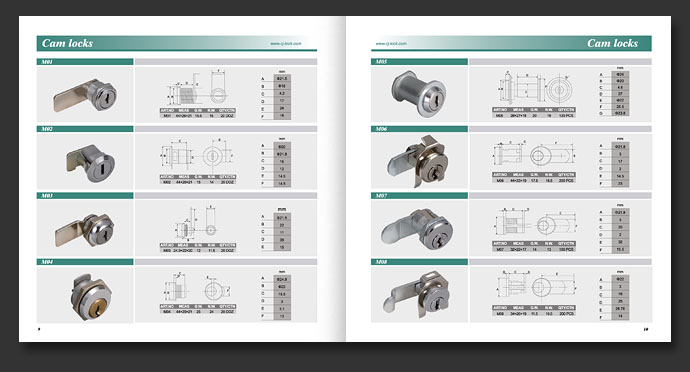Click the M01 cam lock product photo
690x372 pixels.
coord(85,94)
